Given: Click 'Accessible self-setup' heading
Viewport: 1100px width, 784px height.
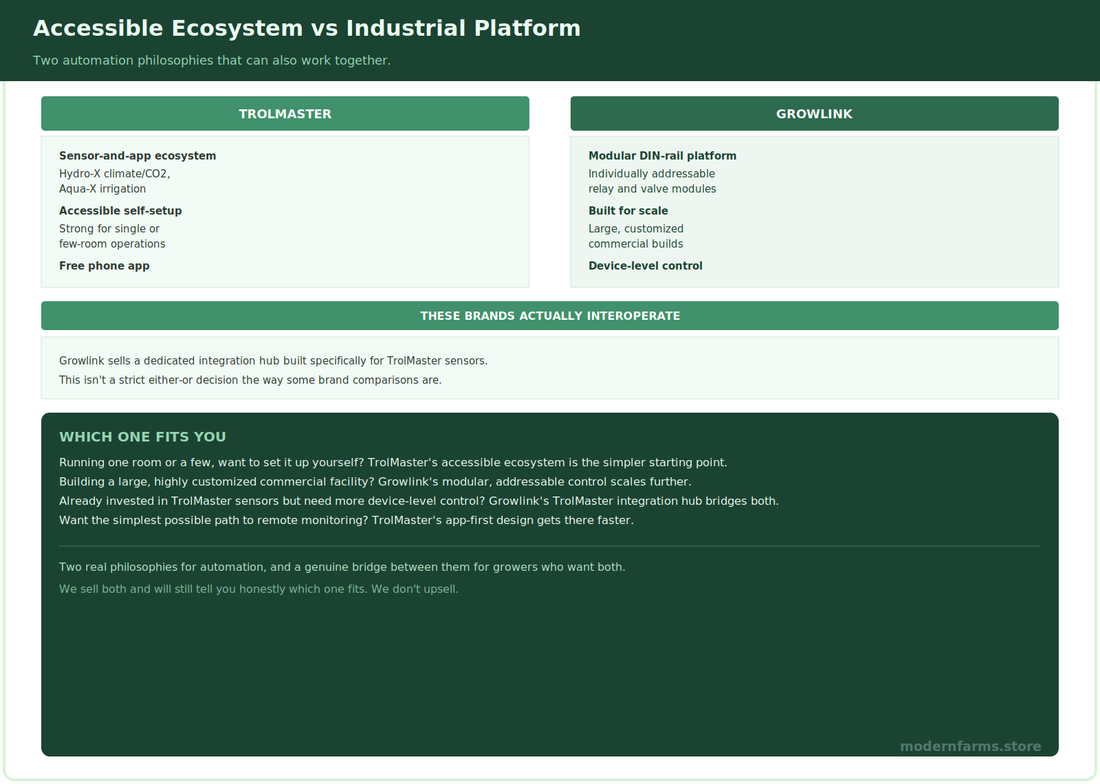Looking at the screenshot, I should (120, 210).
